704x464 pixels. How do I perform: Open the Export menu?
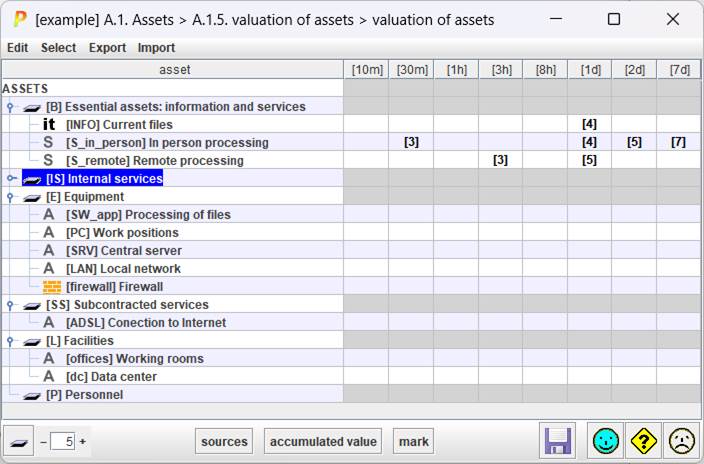click(107, 48)
